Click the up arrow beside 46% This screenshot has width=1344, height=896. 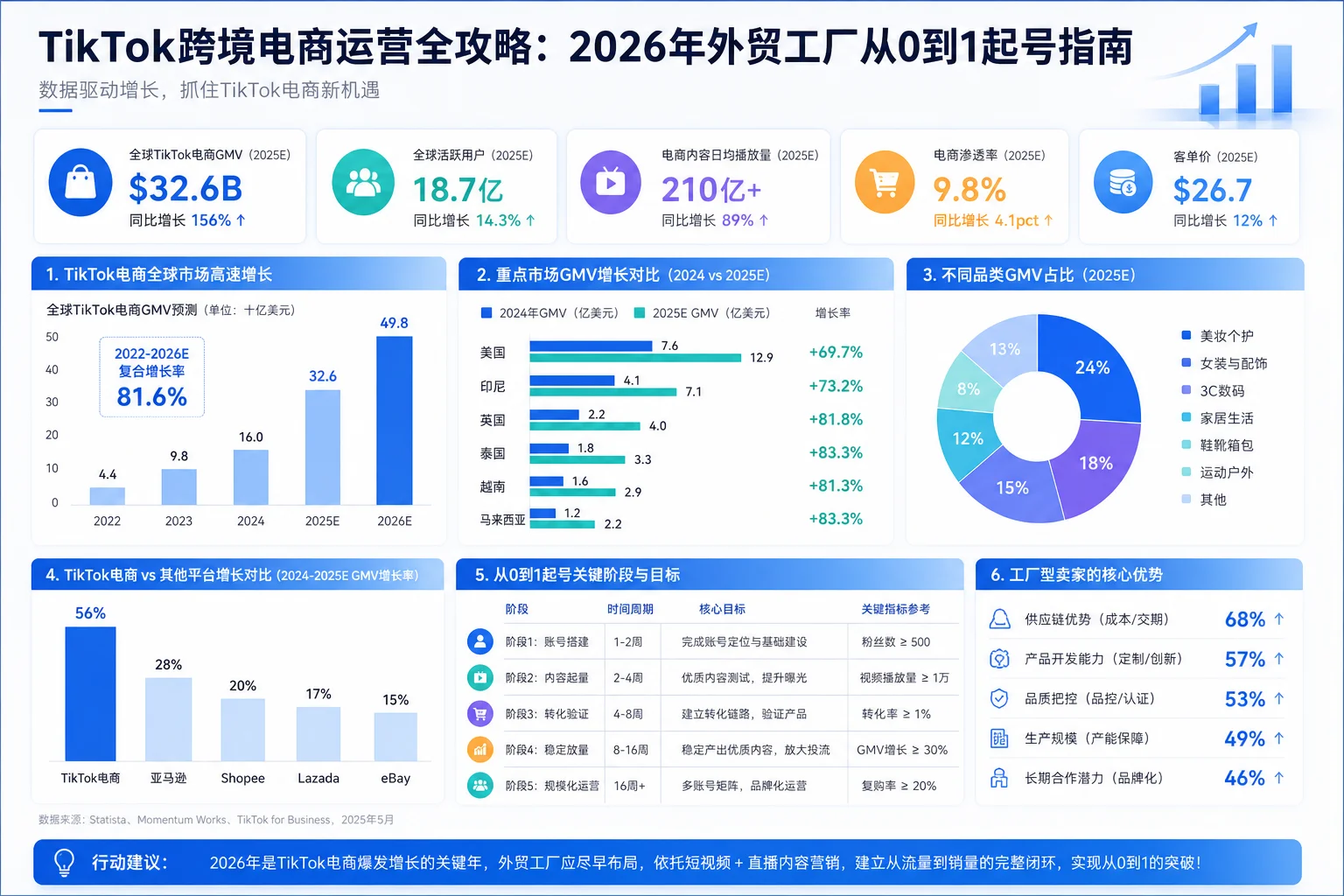pos(1279,777)
